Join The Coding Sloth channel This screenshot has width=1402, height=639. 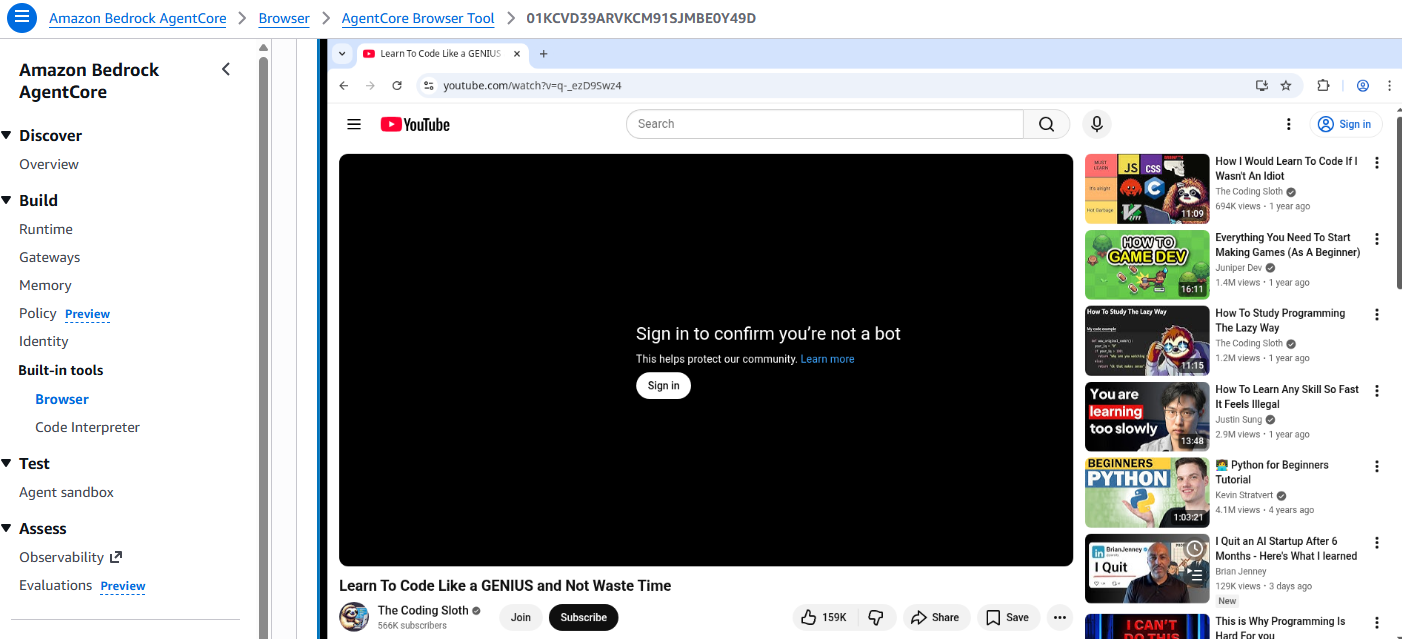521,617
